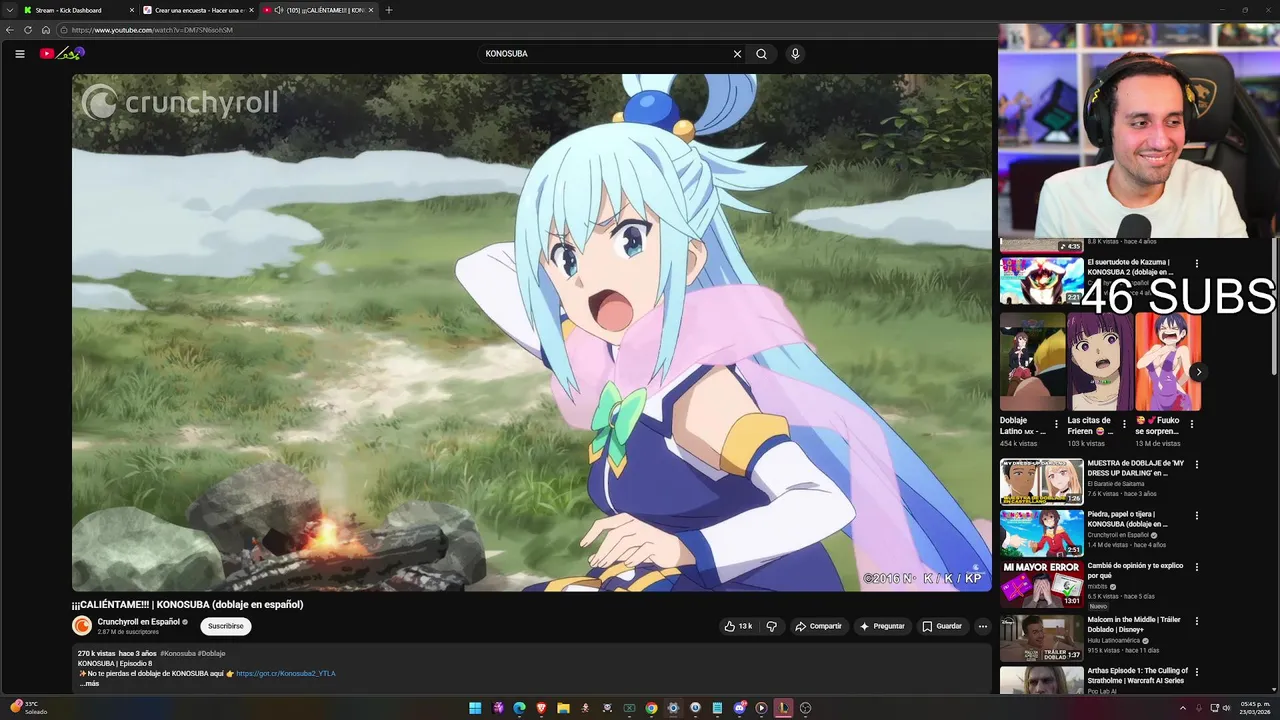Close the Stream - Kick Dashboard tab
1280x720 pixels.
point(131,10)
